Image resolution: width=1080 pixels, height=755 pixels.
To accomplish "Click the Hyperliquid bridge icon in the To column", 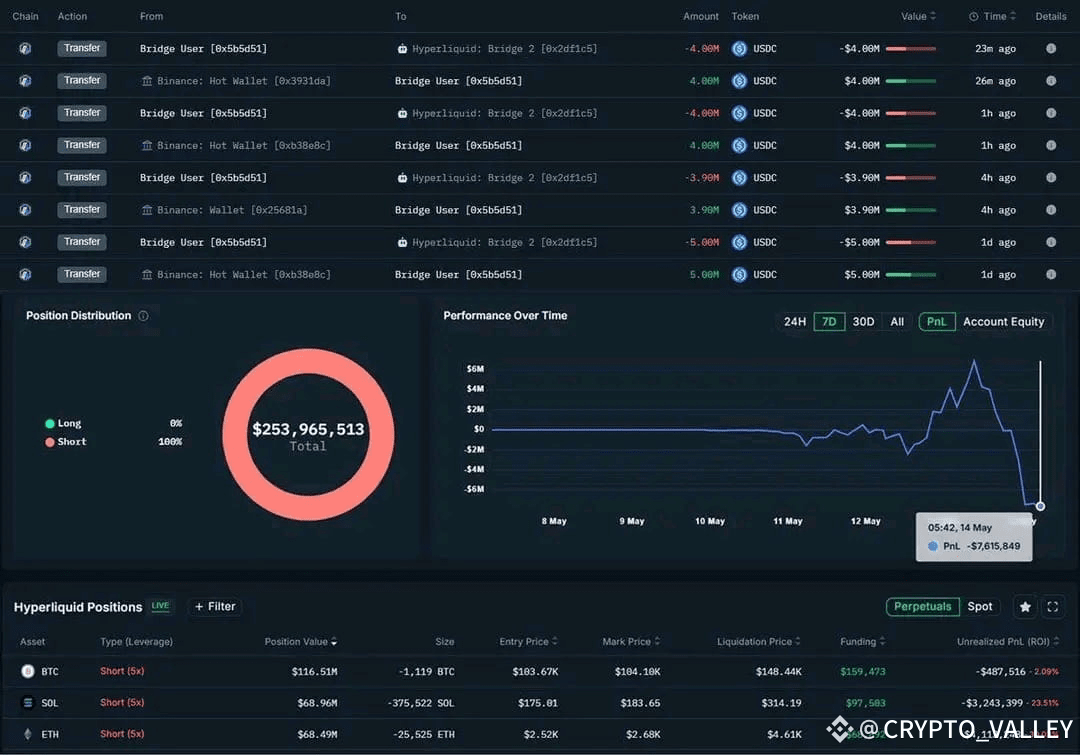I will click(x=401, y=48).
